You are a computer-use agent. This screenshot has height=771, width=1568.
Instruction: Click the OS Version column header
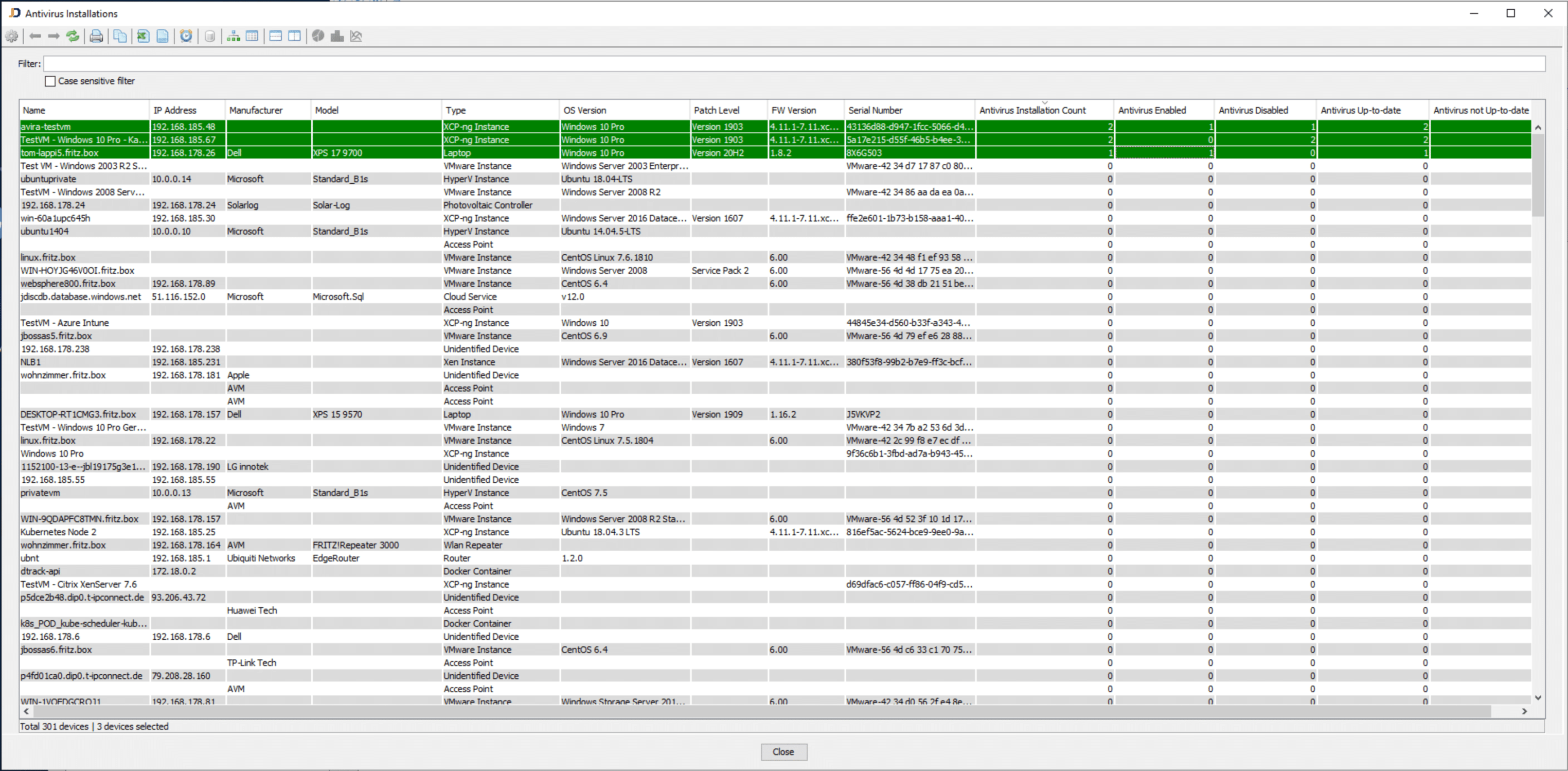(x=584, y=110)
